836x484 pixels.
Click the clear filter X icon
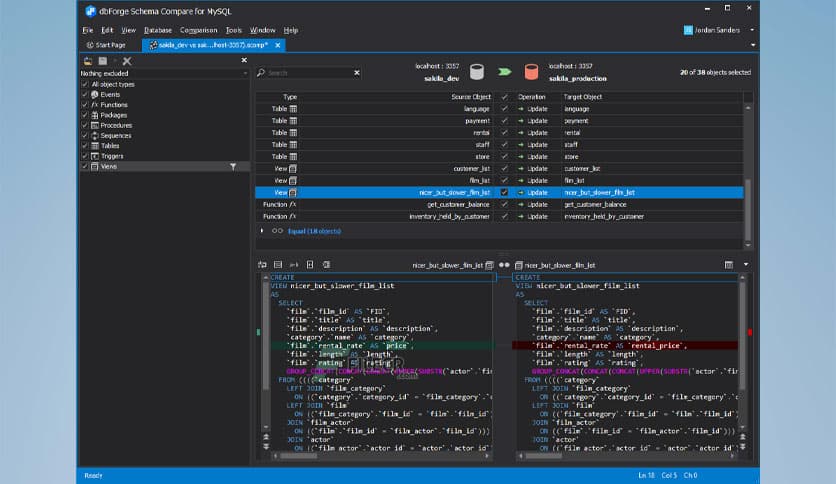(127, 61)
